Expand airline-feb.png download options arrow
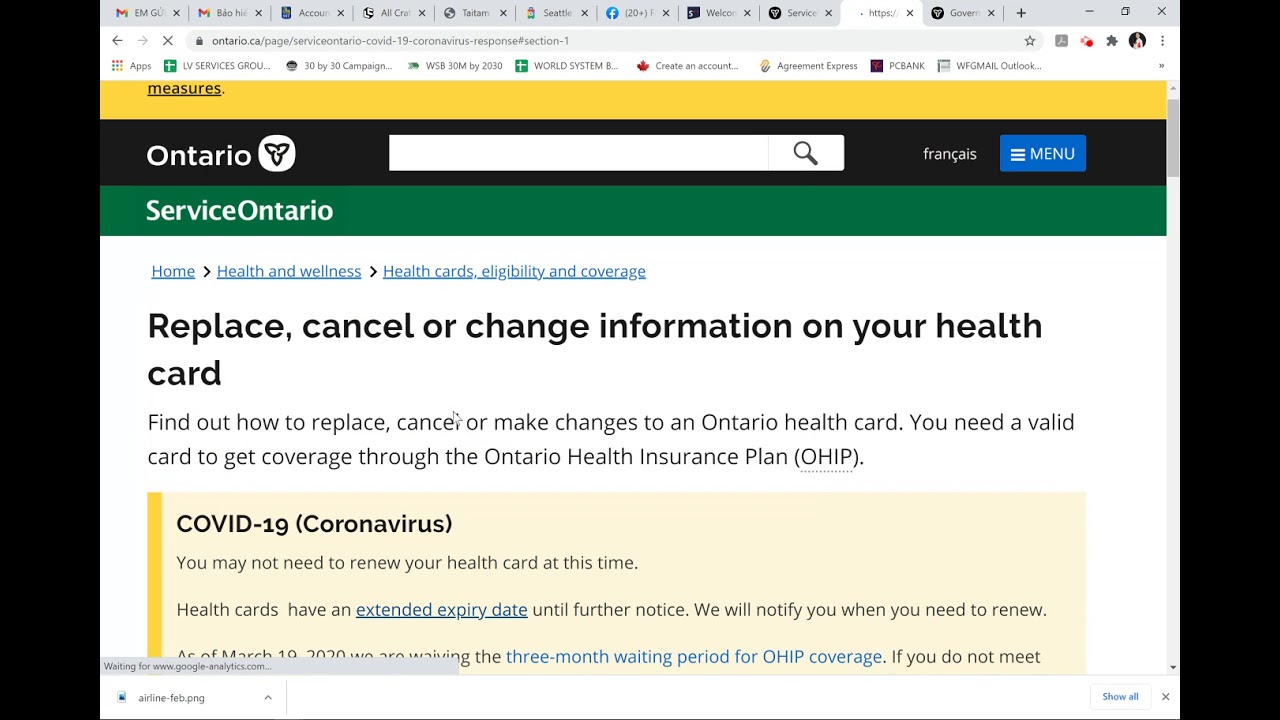The image size is (1280, 720). (x=268, y=697)
